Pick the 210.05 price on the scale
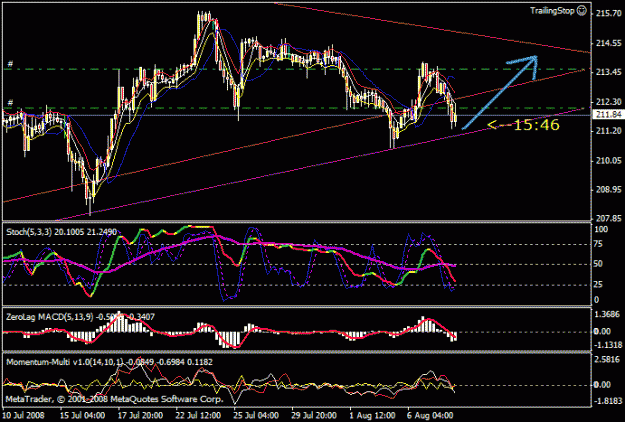This screenshot has height=422, width=625. click(608, 161)
